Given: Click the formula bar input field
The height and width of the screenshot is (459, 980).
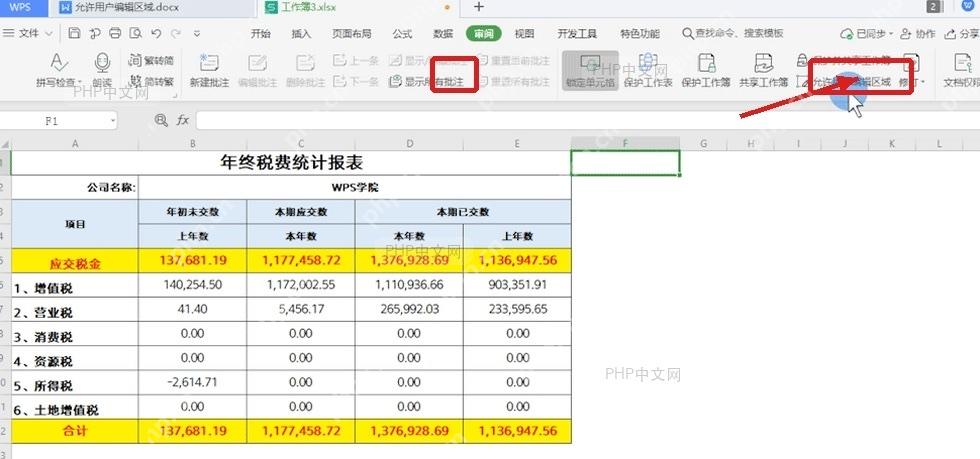Looking at the screenshot, I should click(588, 120).
